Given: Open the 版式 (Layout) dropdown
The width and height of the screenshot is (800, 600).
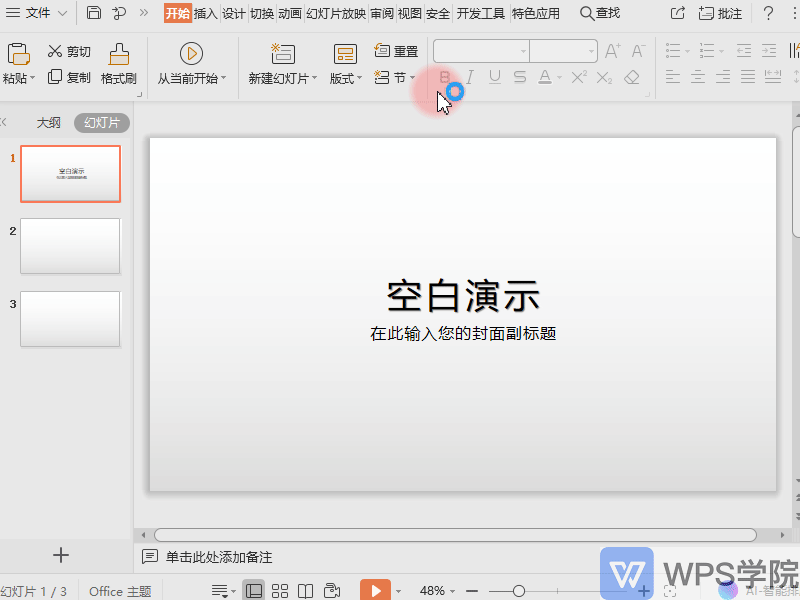Looking at the screenshot, I should click(344, 79).
